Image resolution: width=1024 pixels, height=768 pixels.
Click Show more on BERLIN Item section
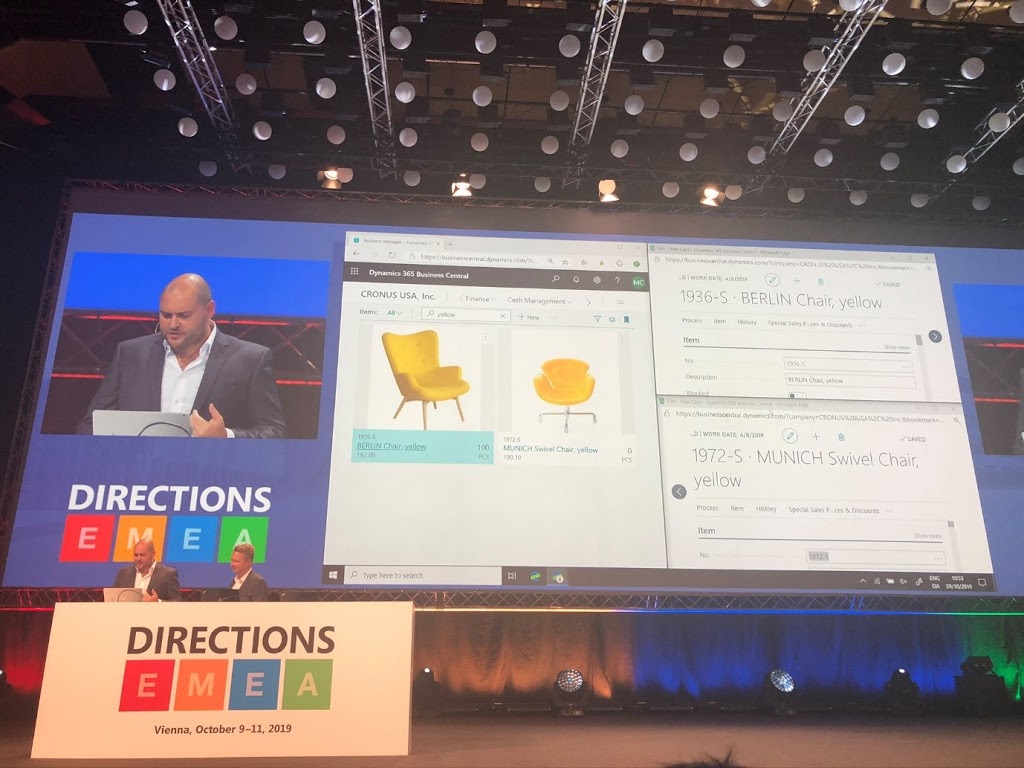click(896, 347)
